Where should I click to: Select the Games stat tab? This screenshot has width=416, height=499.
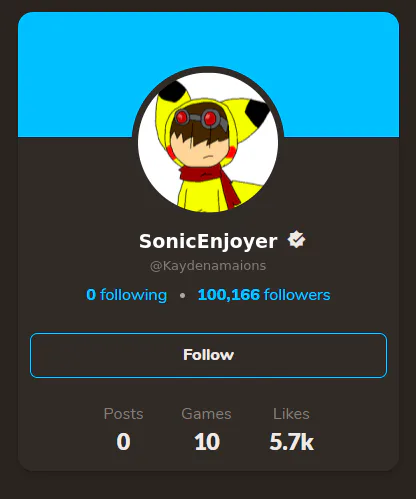coord(206,429)
